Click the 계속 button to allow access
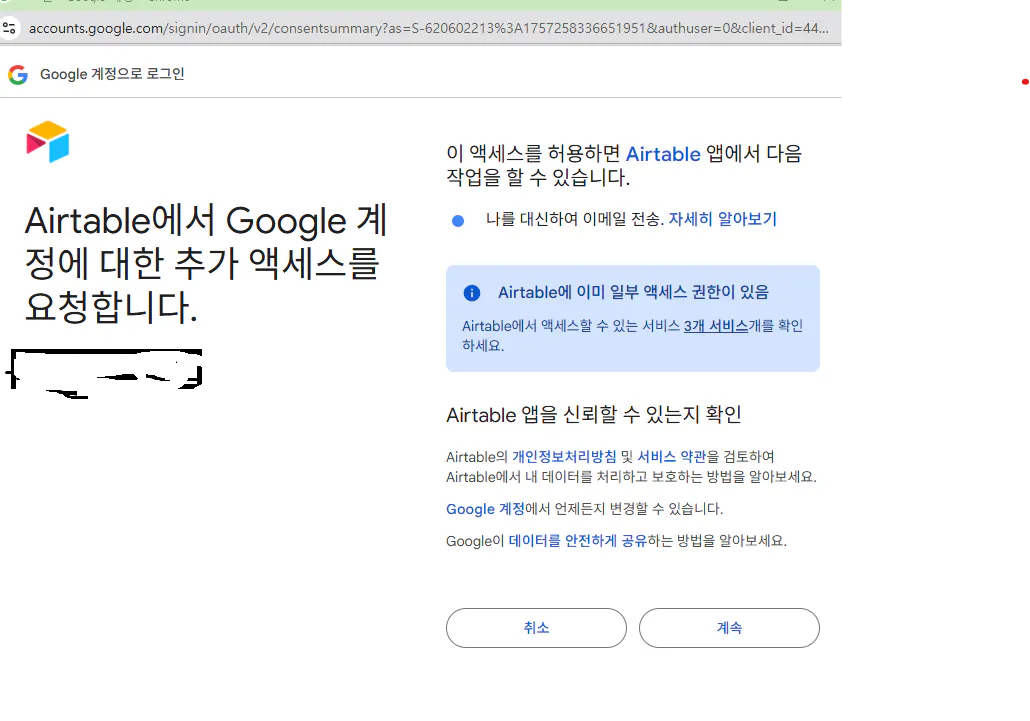 pos(729,627)
